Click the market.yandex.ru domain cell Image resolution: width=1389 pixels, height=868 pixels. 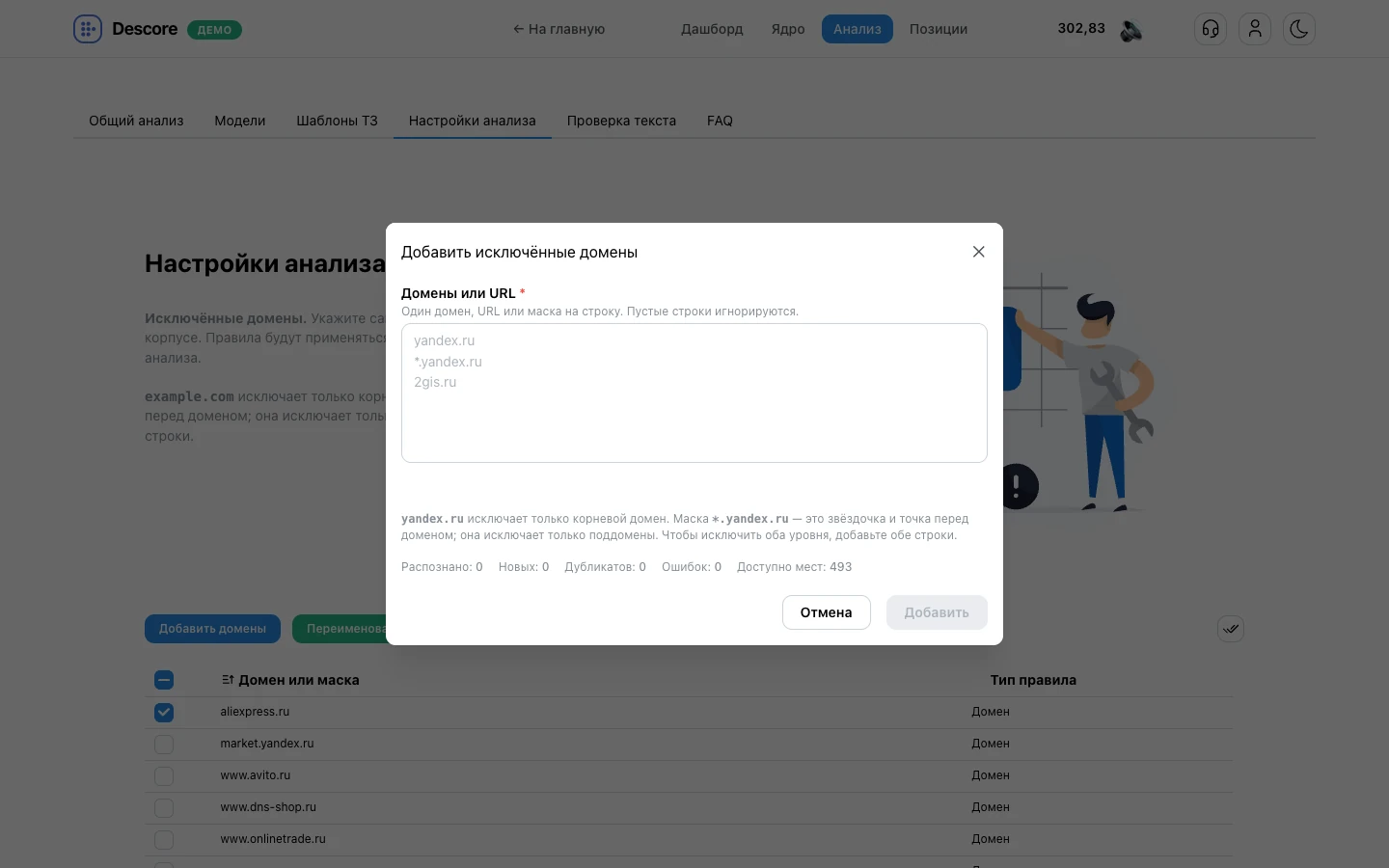point(267,744)
